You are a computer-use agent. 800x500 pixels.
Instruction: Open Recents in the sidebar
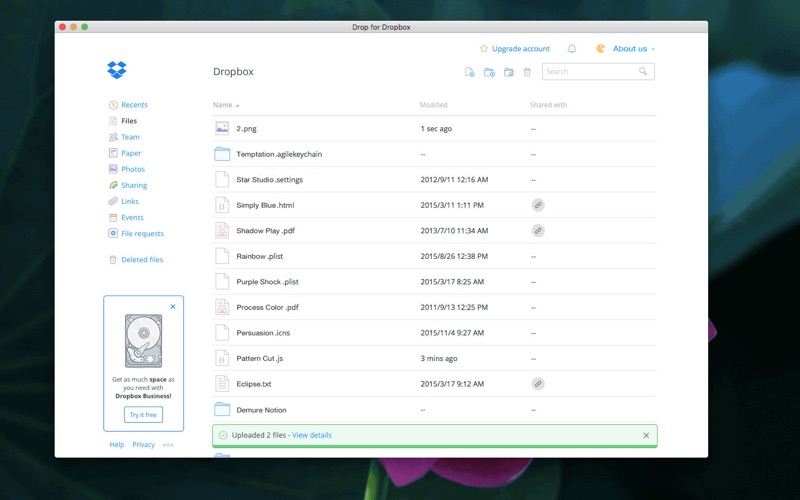point(134,105)
